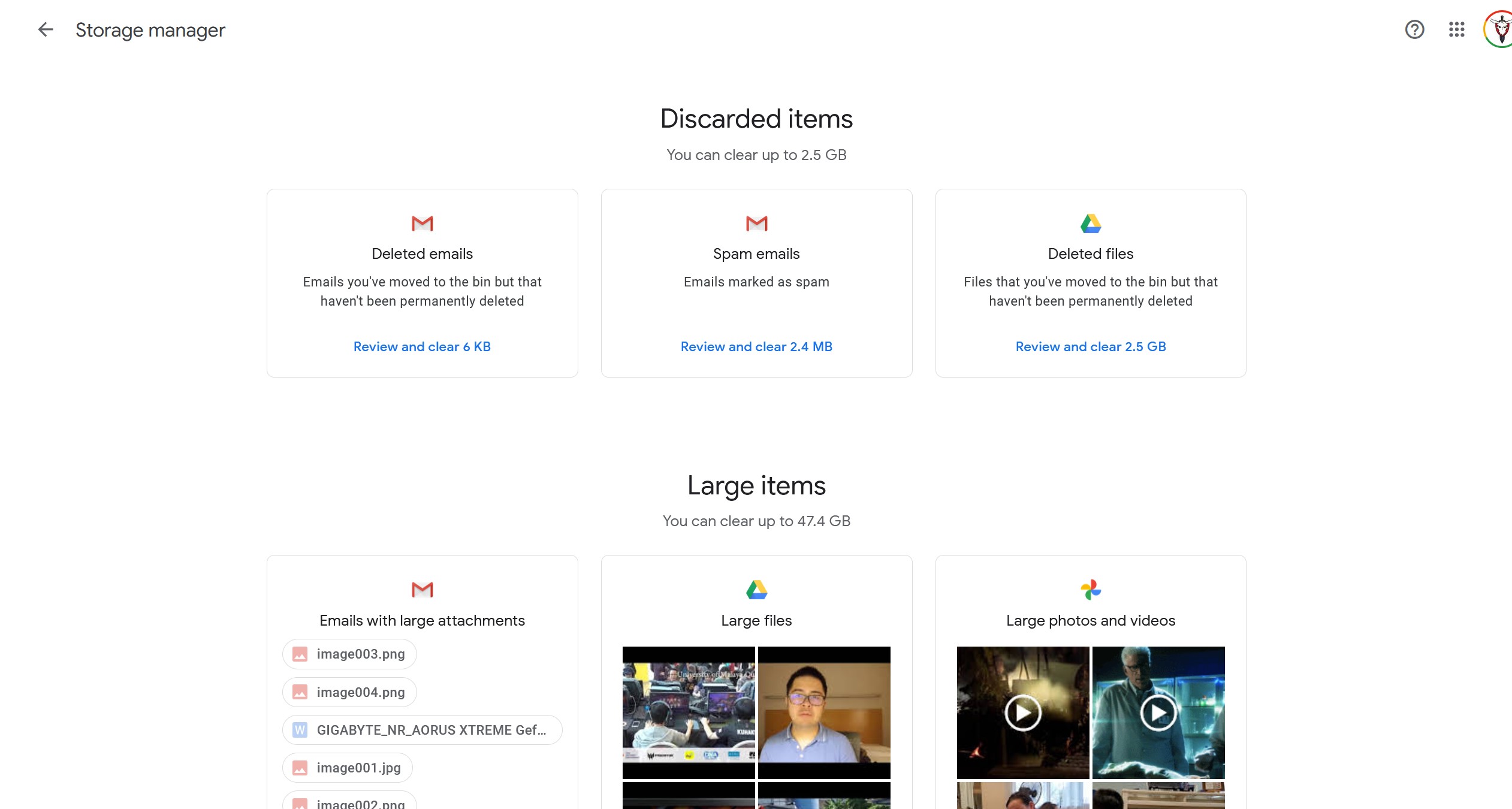Click the Drive icon above Large files
1512x809 pixels.
tap(756, 590)
